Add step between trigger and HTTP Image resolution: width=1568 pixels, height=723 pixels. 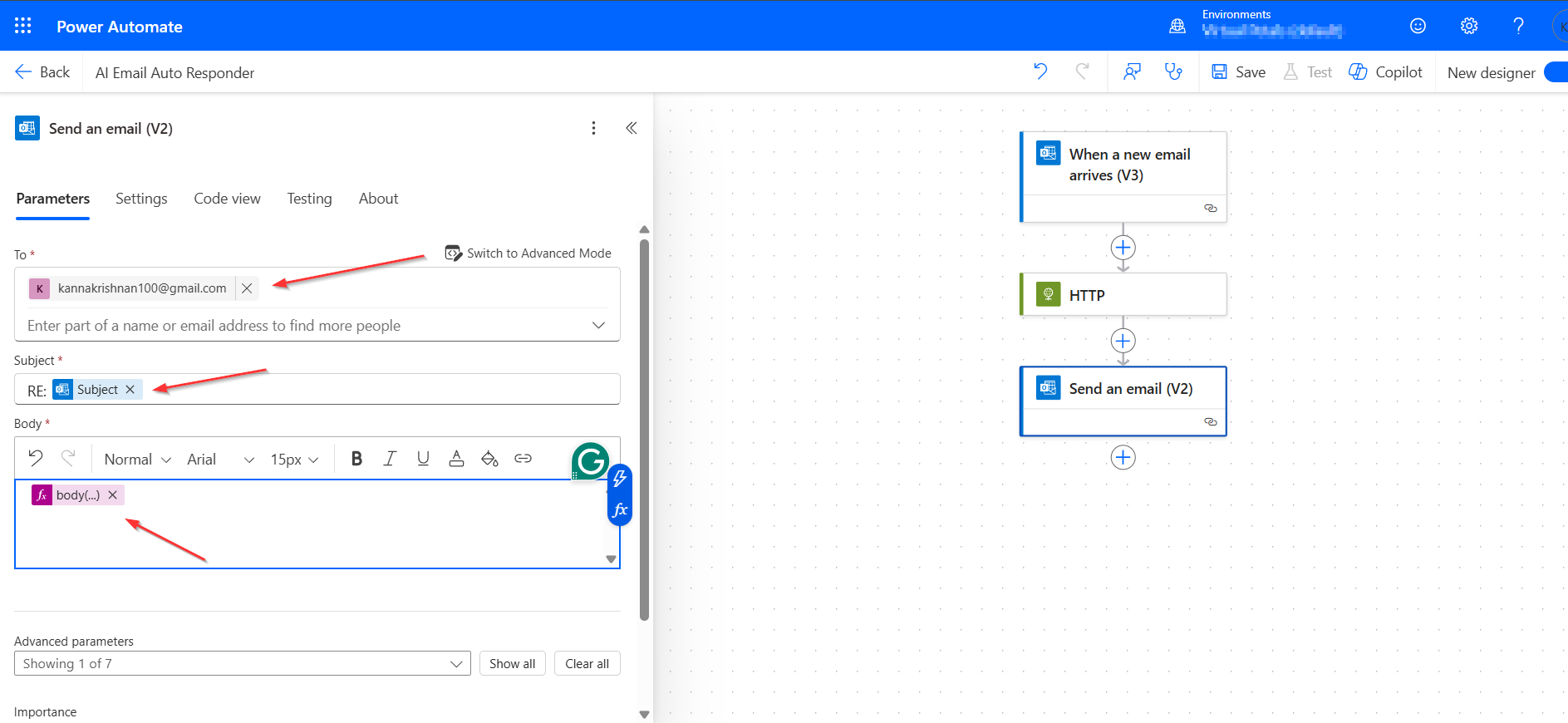click(1123, 248)
